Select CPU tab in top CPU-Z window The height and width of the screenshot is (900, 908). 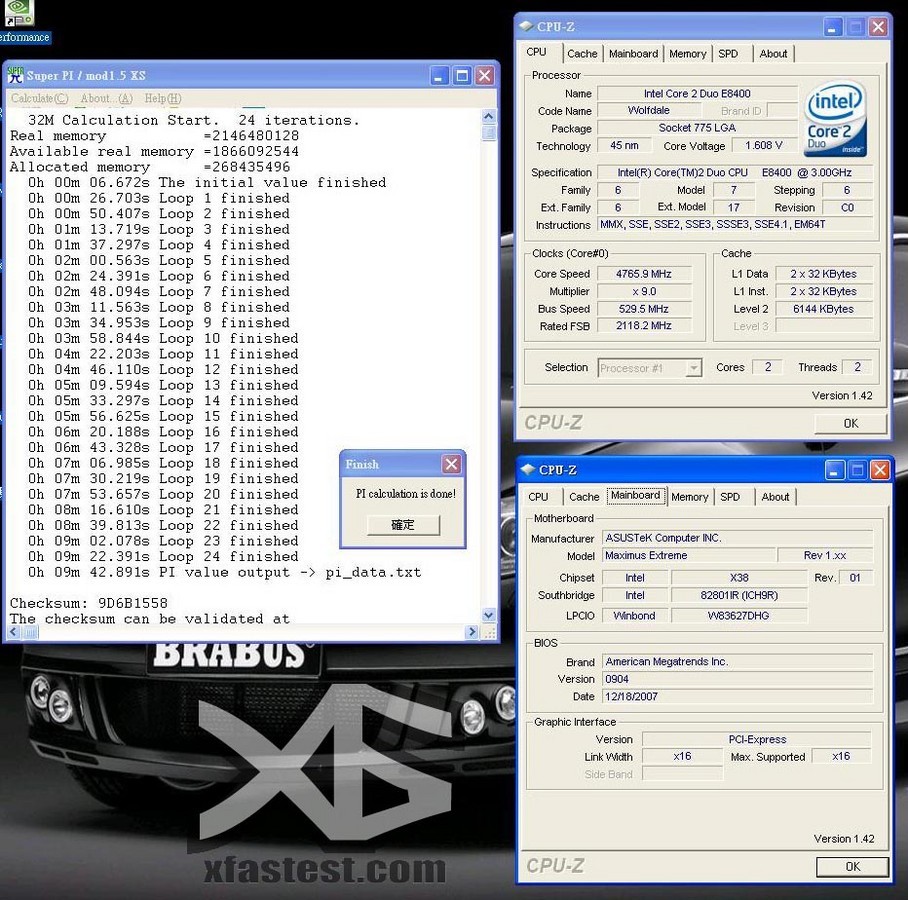[536, 52]
